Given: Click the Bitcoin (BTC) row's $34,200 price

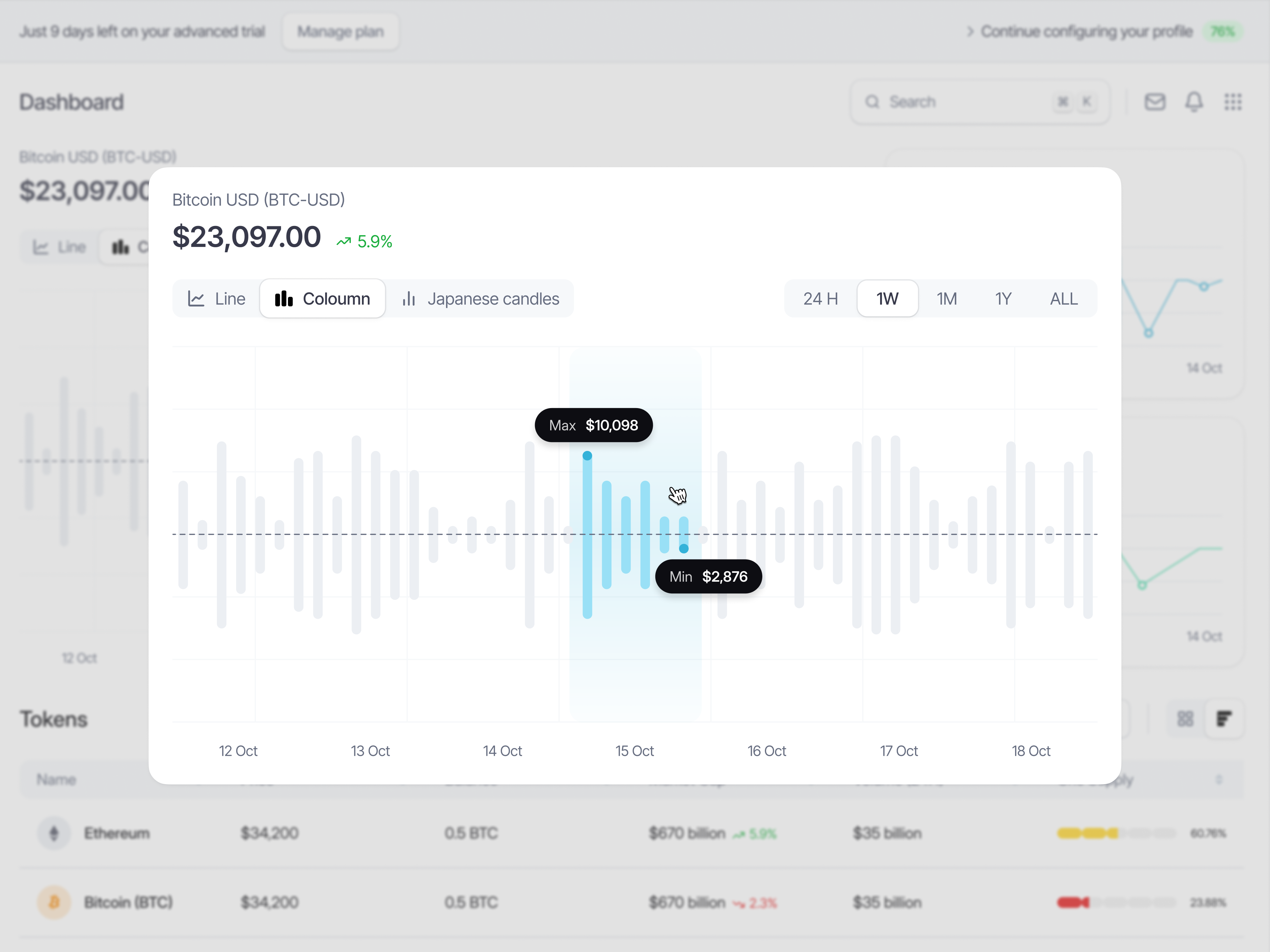Looking at the screenshot, I should click(269, 902).
